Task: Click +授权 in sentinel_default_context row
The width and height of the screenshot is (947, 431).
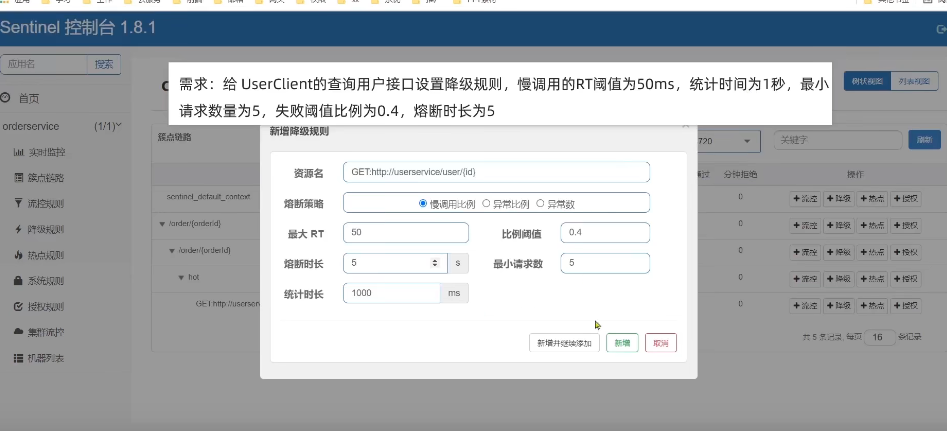Action: (906, 199)
